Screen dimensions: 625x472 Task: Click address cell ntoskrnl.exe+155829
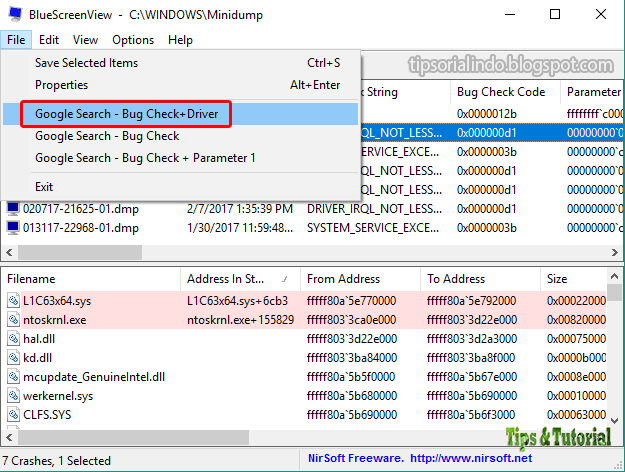coord(240,320)
